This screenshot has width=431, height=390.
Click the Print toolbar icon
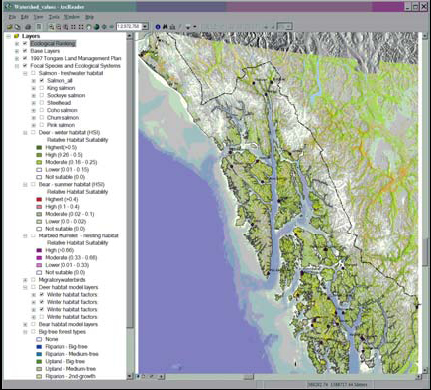click(x=28, y=27)
